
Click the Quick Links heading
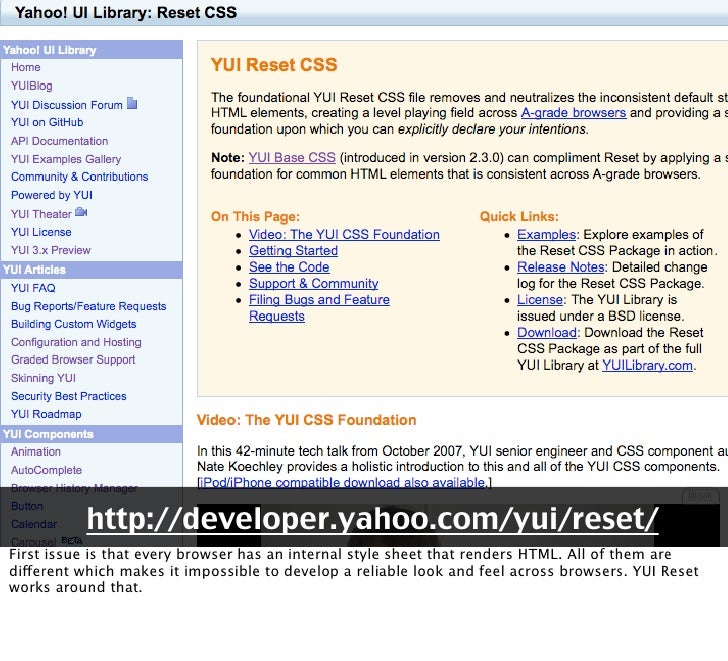[x=519, y=216]
